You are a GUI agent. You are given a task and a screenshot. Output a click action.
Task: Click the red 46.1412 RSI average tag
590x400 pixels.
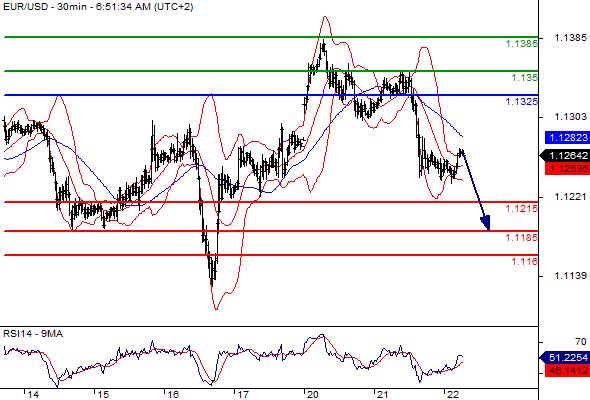[567, 371]
